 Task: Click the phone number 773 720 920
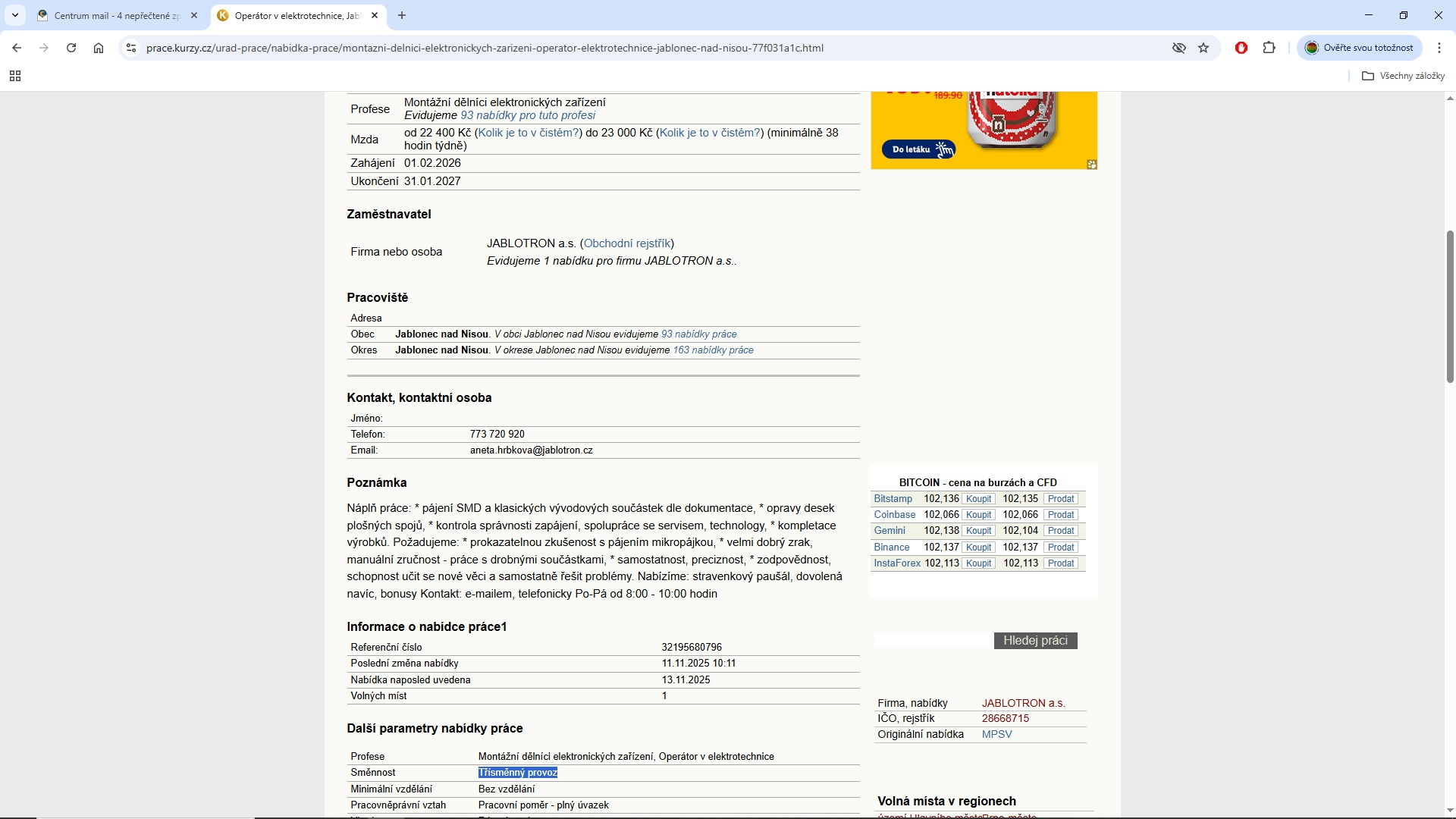[x=497, y=435]
